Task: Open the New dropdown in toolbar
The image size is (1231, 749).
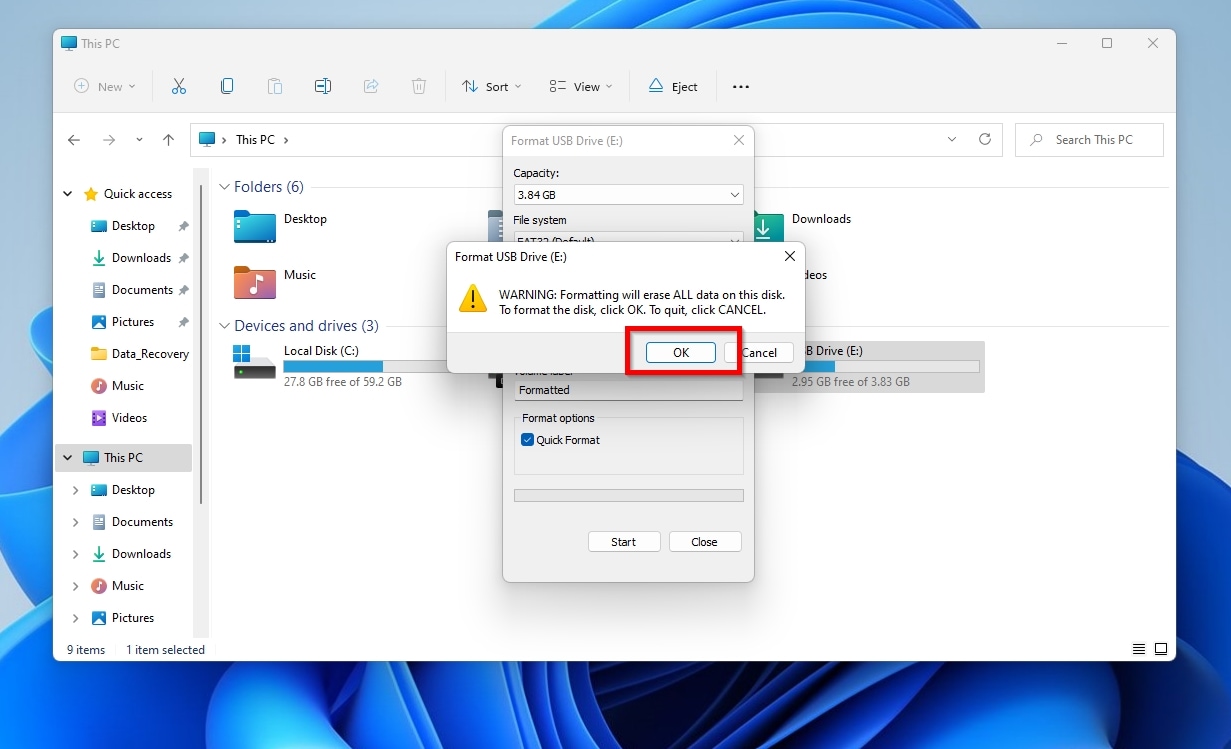Action: click(105, 87)
